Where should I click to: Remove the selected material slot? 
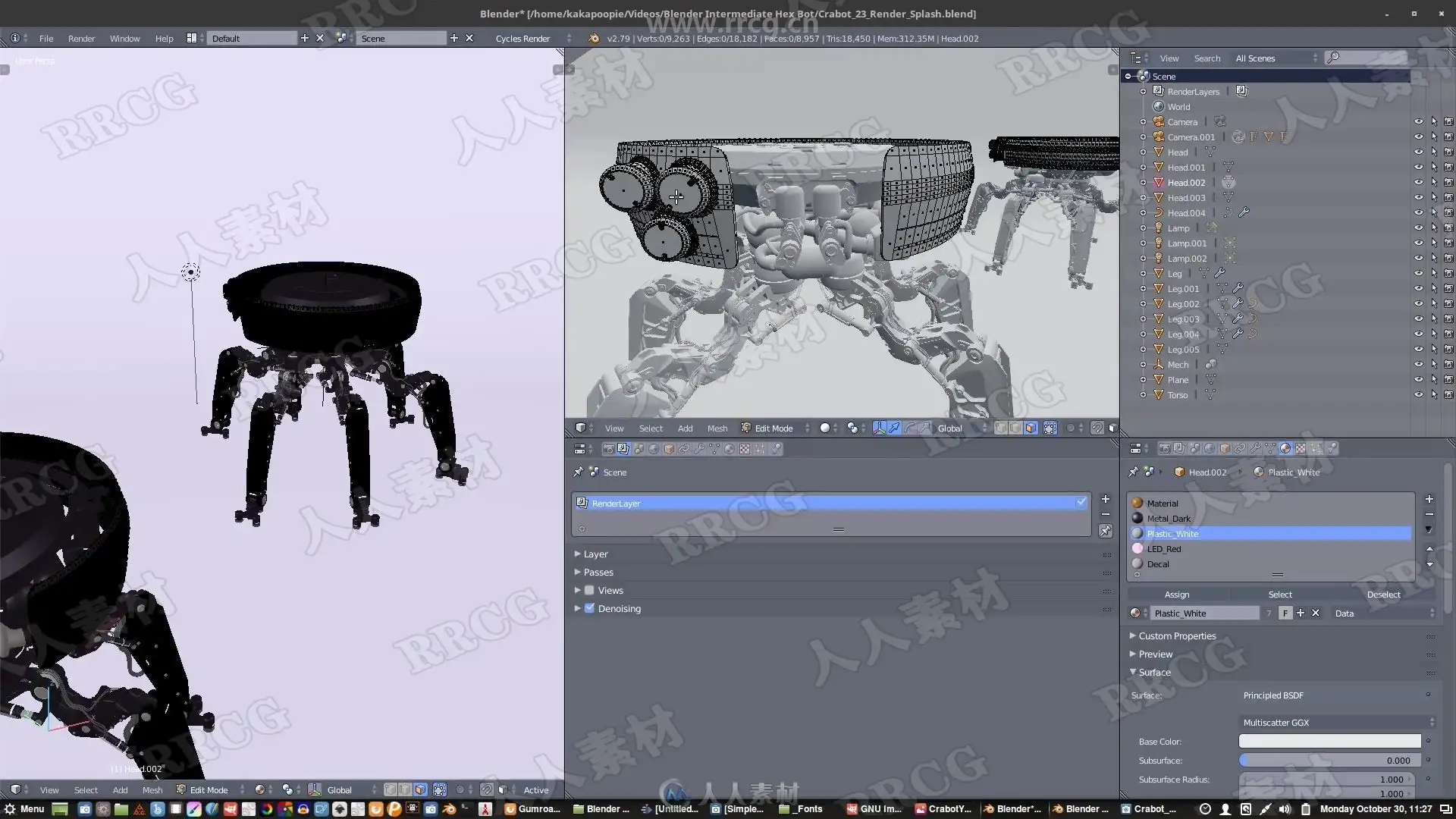tap(1429, 514)
